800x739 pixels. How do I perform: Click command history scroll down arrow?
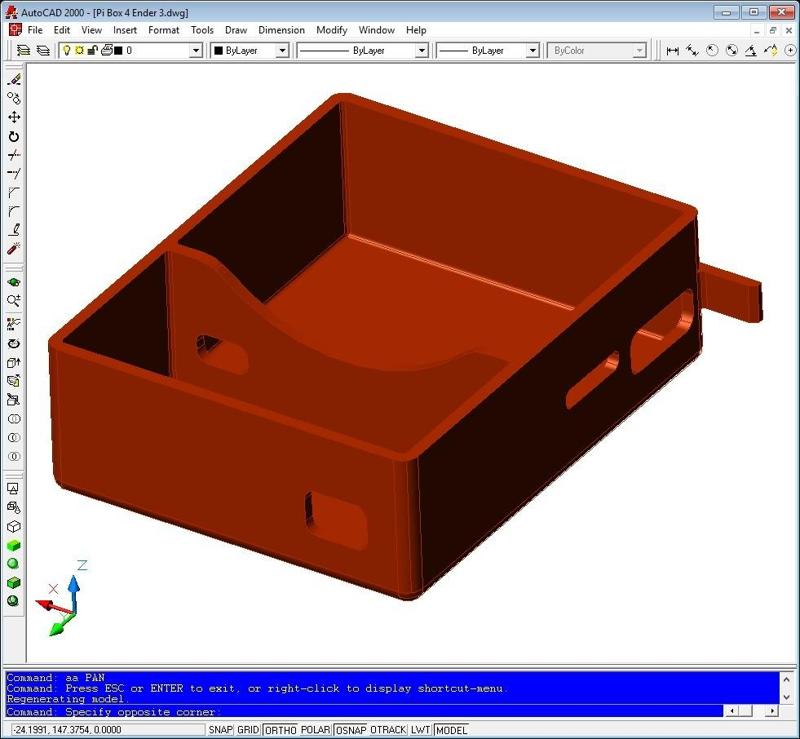point(786,697)
